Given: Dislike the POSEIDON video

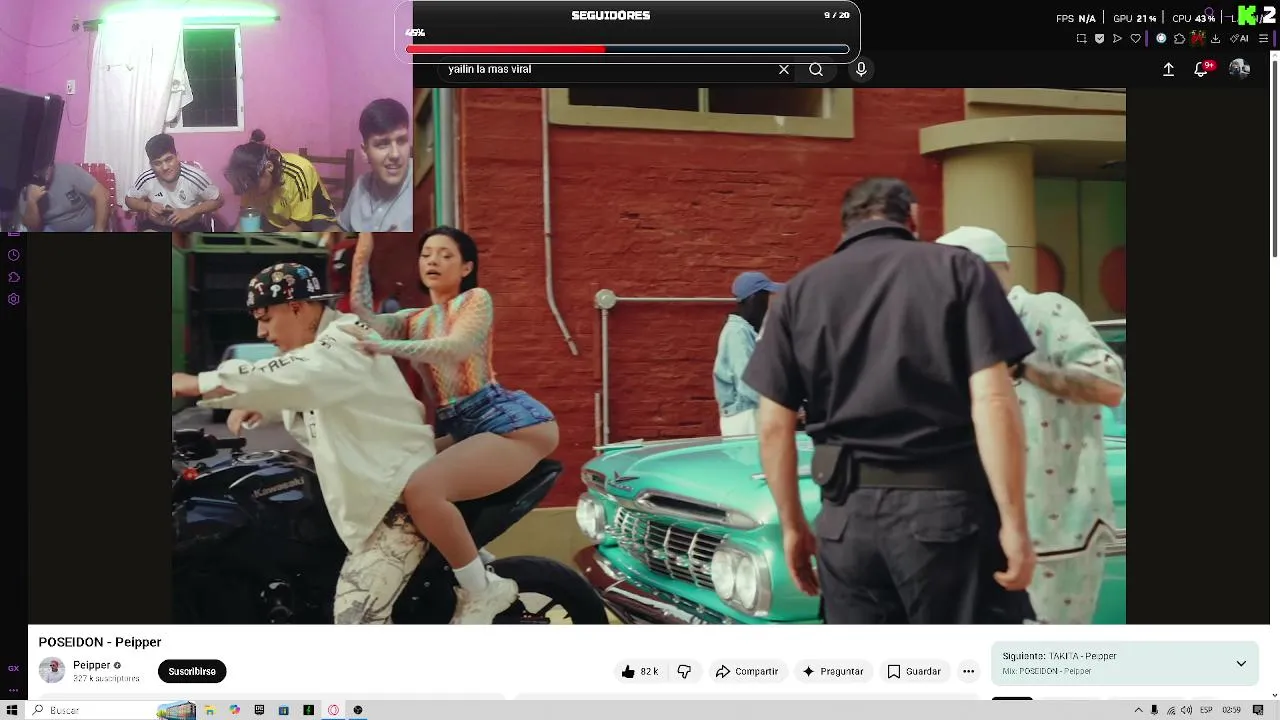Looking at the screenshot, I should (684, 671).
